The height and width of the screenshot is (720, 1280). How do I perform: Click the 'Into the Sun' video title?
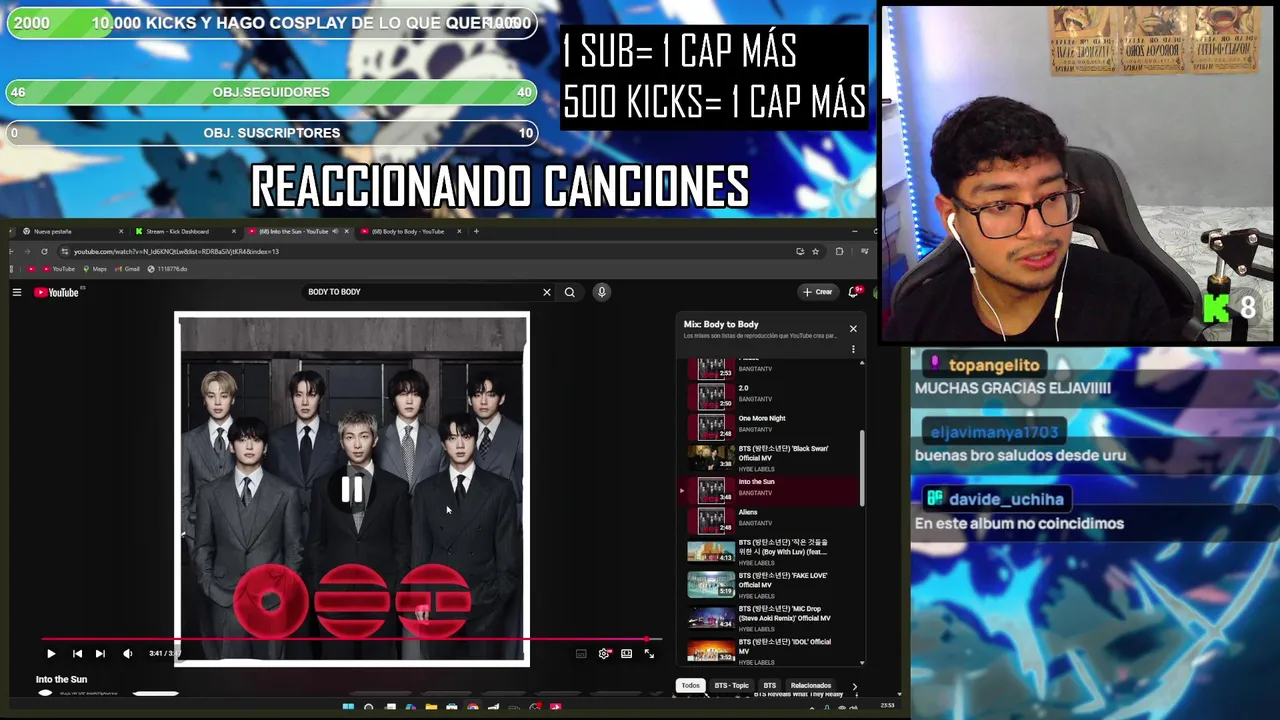coord(61,680)
